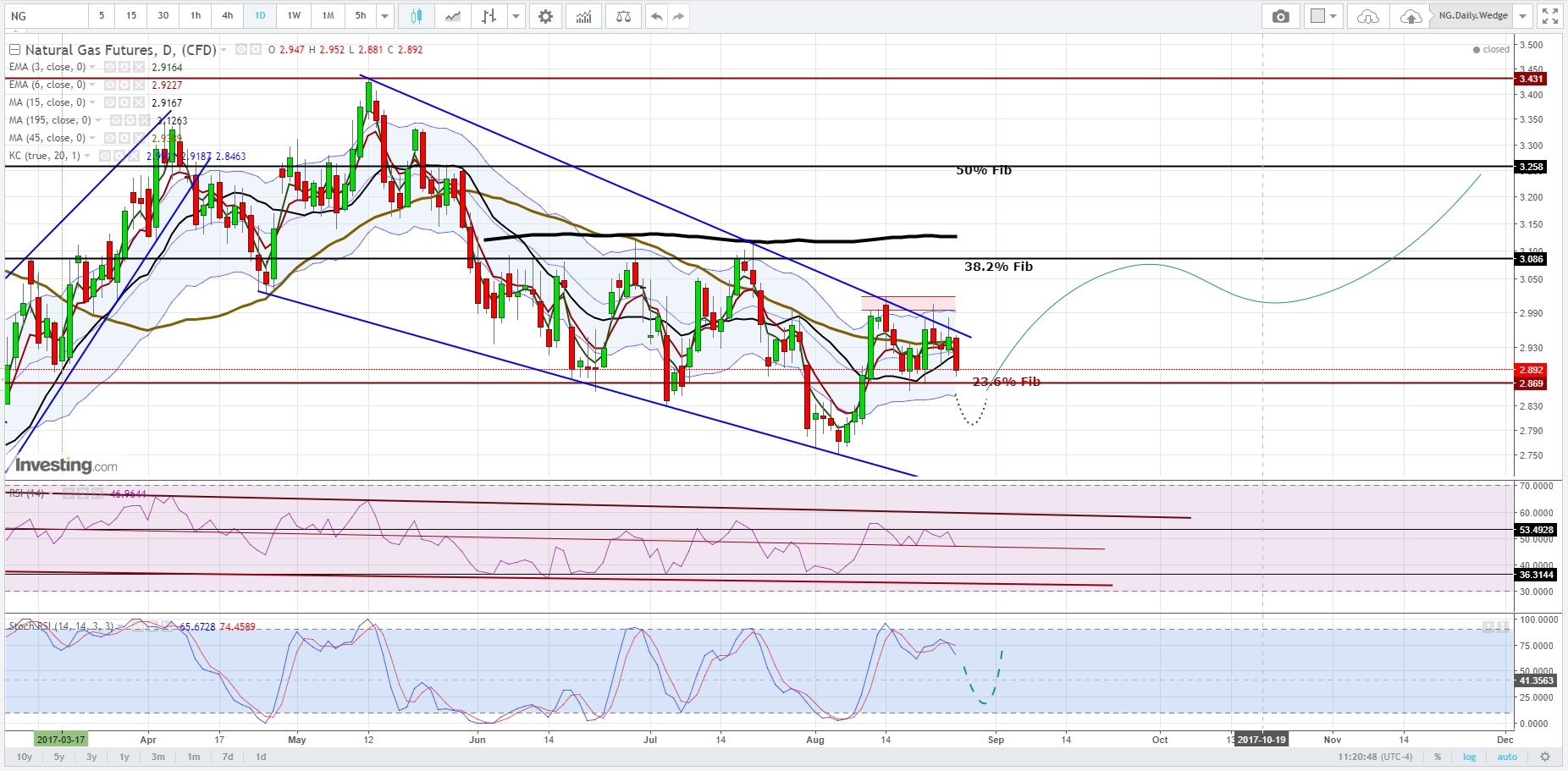
Task: Enter fullscreen mode with the expand icon
Action: (x=1549, y=16)
